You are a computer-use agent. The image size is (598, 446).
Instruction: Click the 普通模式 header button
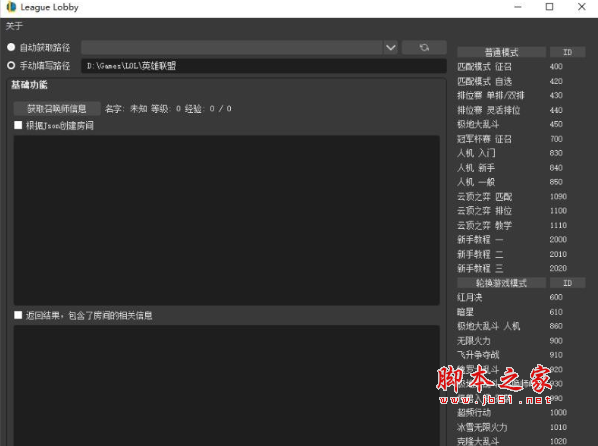point(501,52)
